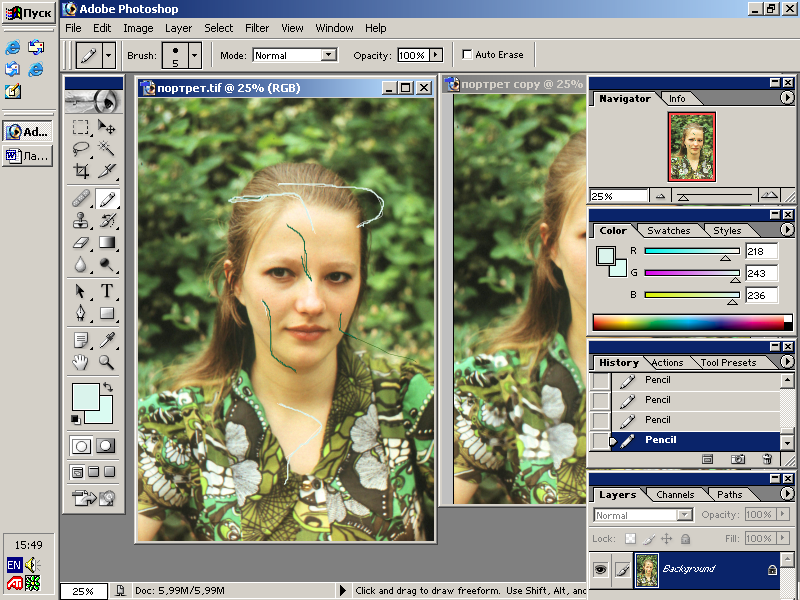800x600 pixels.
Task: Select the Gradient tool
Action: pos(106,242)
